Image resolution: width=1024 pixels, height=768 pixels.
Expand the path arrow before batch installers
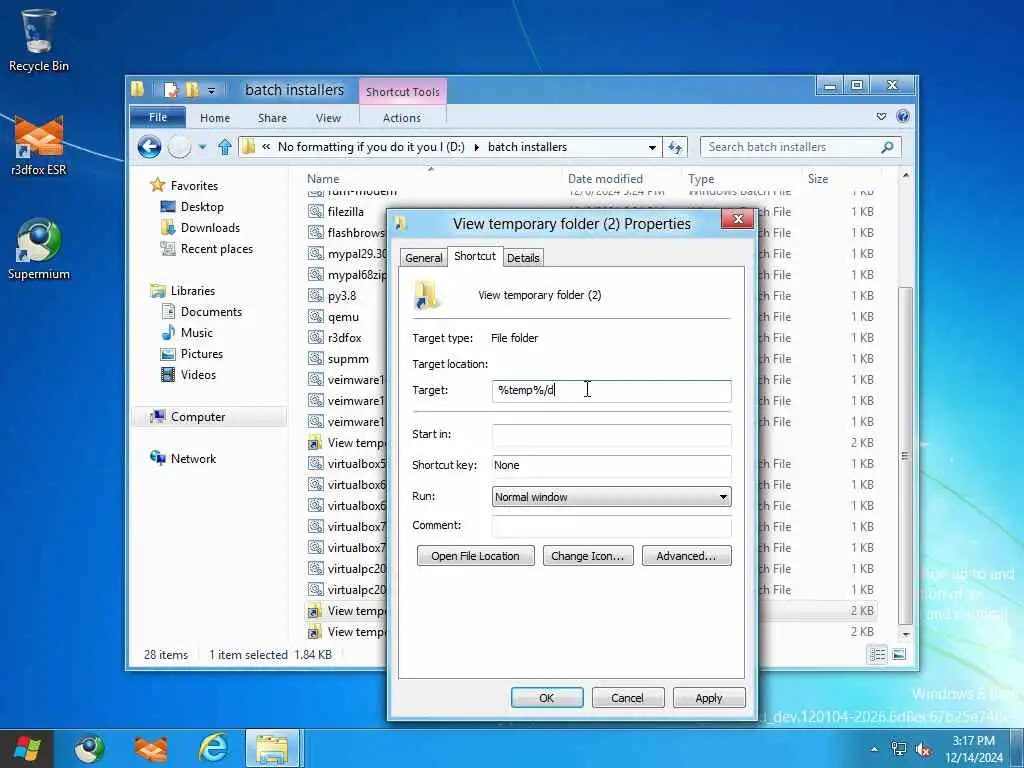(x=477, y=148)
